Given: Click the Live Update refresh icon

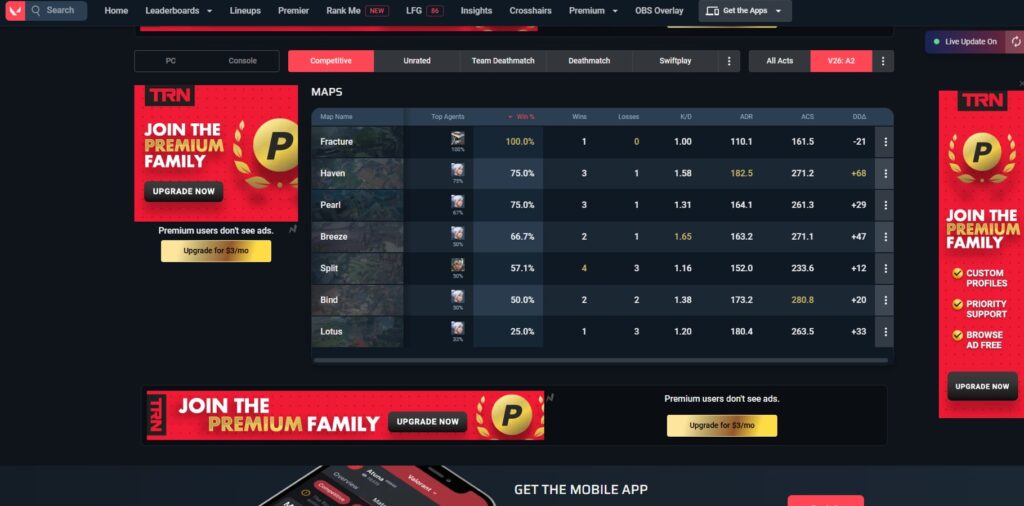Looking at the screenshot, I should tap(1016, 41).
